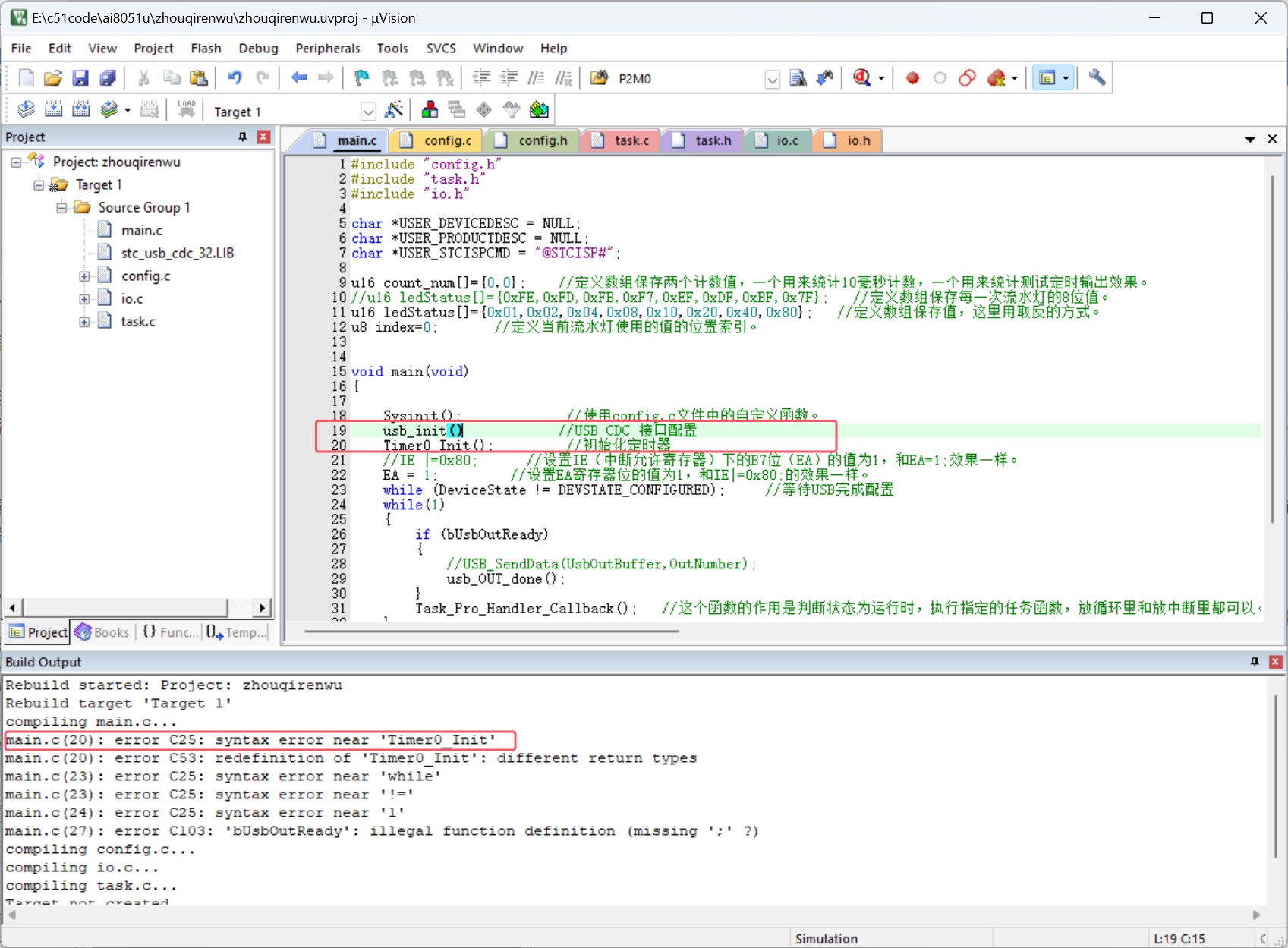This screenshot has width=1288, height=948.
Task: Disable all breakpoints
Action: point(967,78)
